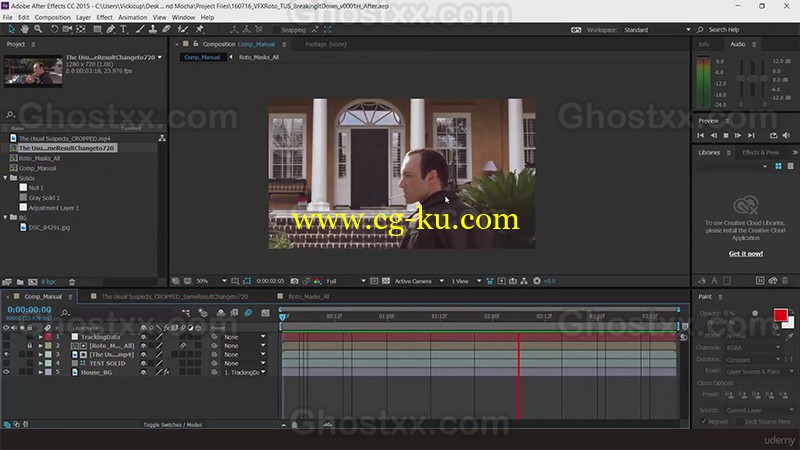
Task: Select the Horizontal Type tool
Action: (x=123, y=30)
